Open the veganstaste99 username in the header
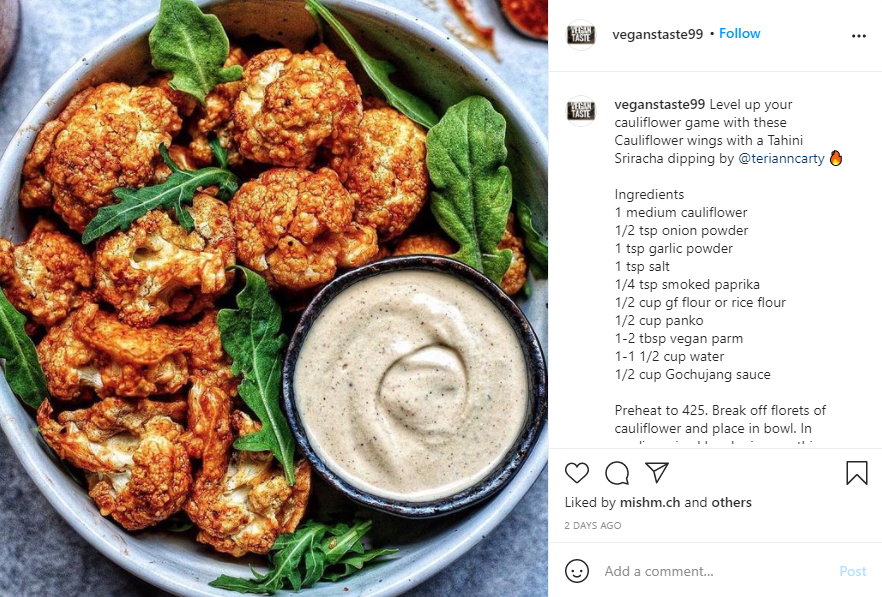Screen dimensions: 882x597 [658, 34]
